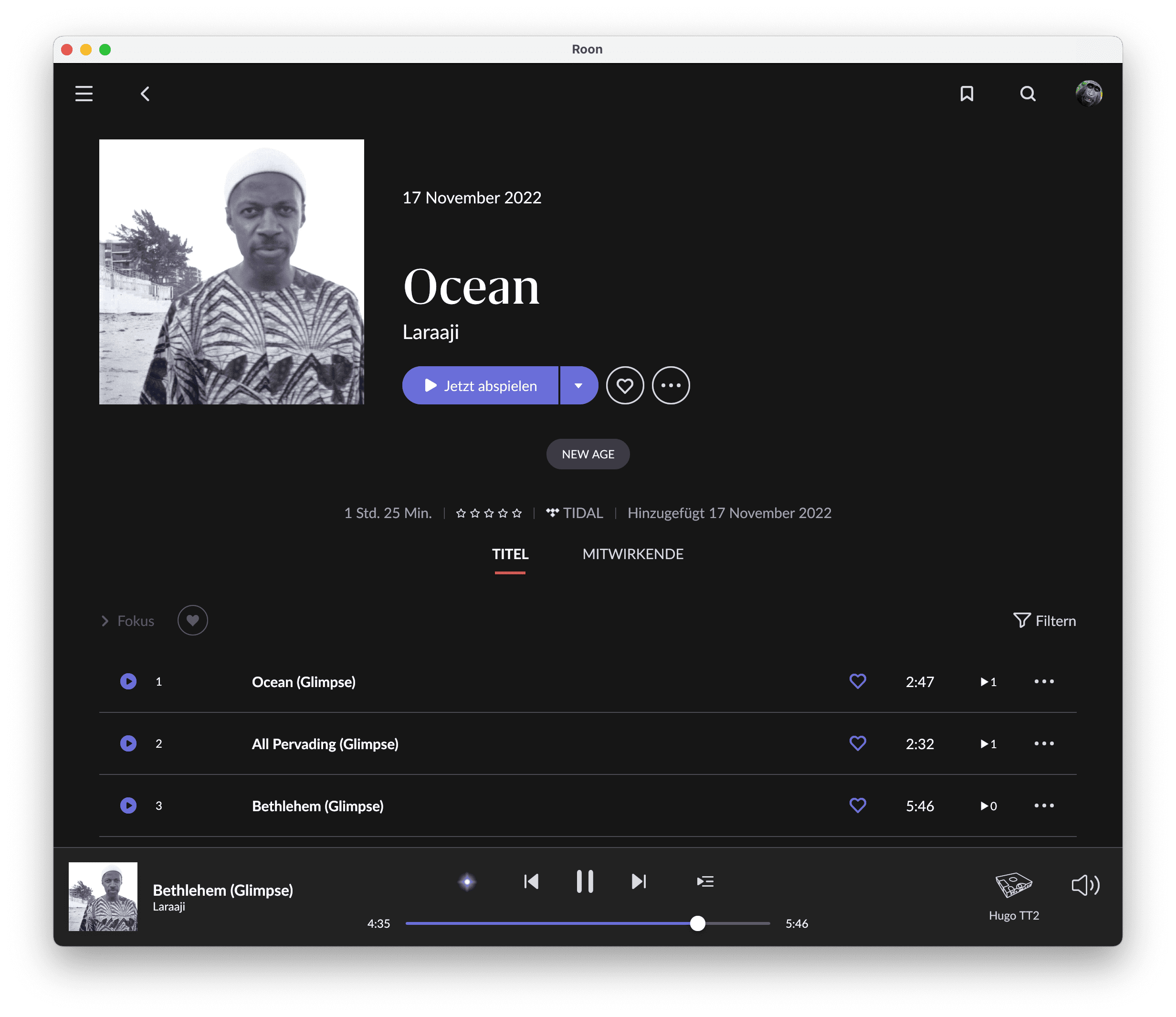Click the playback progress slider handle
Image resolution: width=1176 pixels, height=1017 pixels.
(x=698, y=923)
